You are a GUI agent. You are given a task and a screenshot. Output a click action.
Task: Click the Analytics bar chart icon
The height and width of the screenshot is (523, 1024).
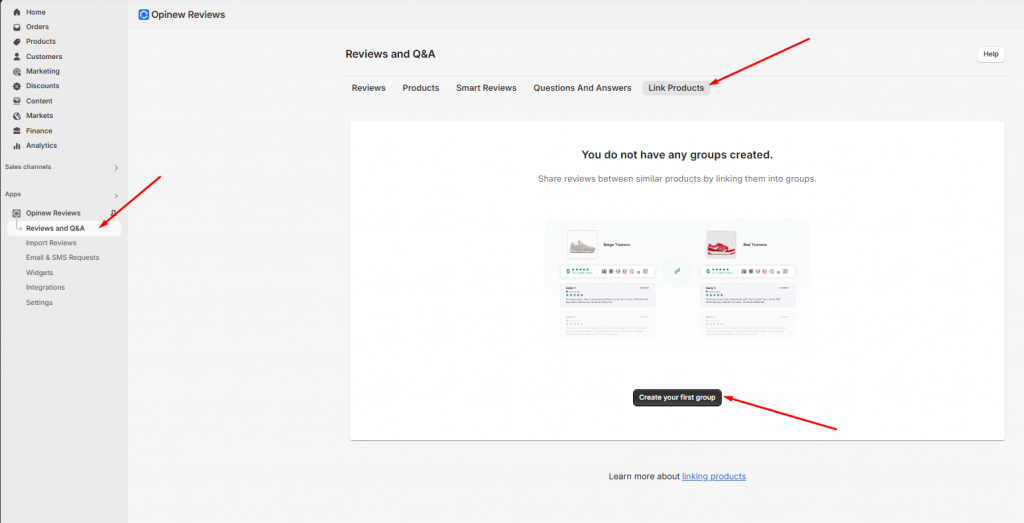point(16,146)
